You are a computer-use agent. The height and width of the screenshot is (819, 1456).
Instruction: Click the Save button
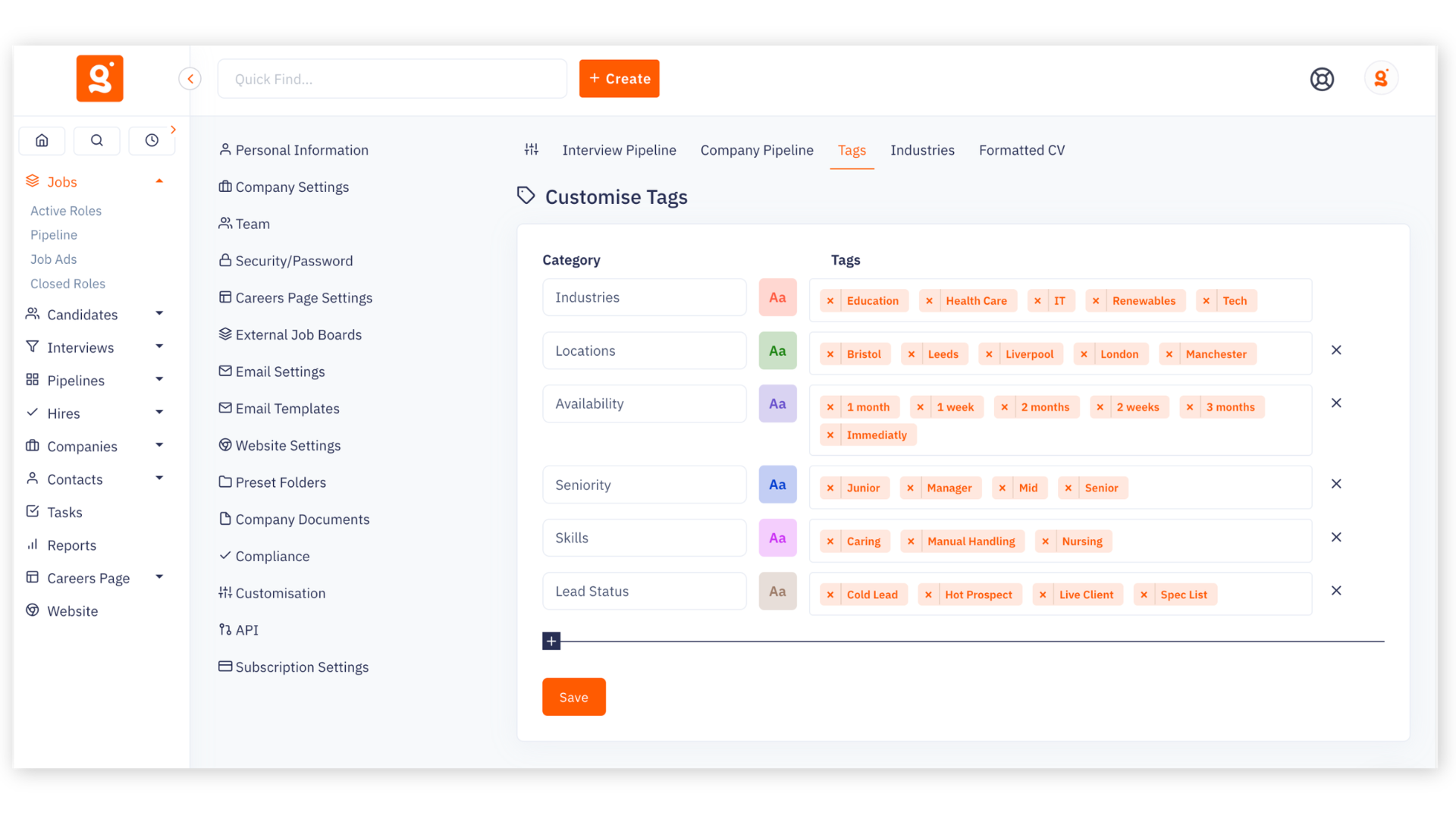point(573,696)
